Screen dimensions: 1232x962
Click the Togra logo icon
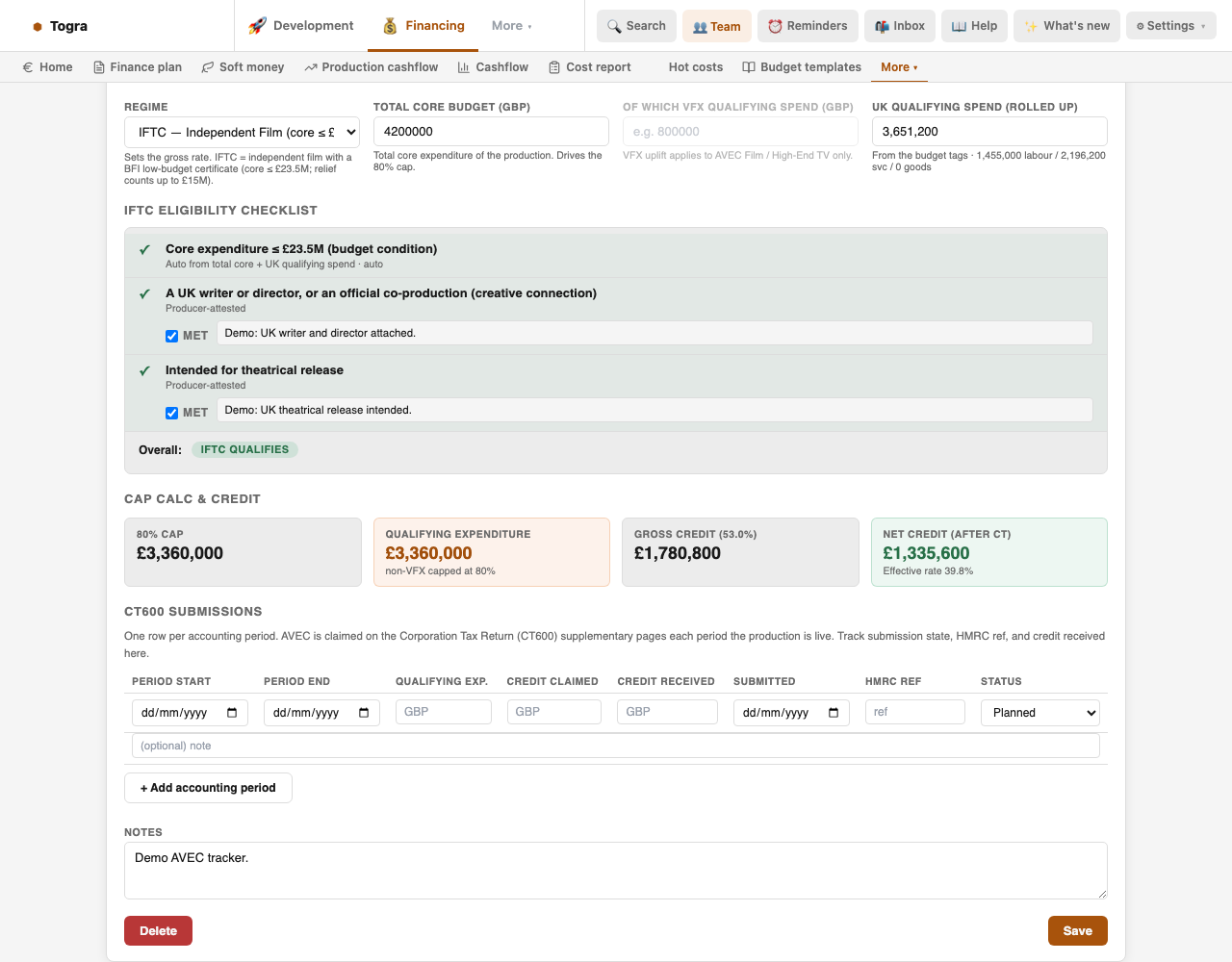tap(38, 27)
